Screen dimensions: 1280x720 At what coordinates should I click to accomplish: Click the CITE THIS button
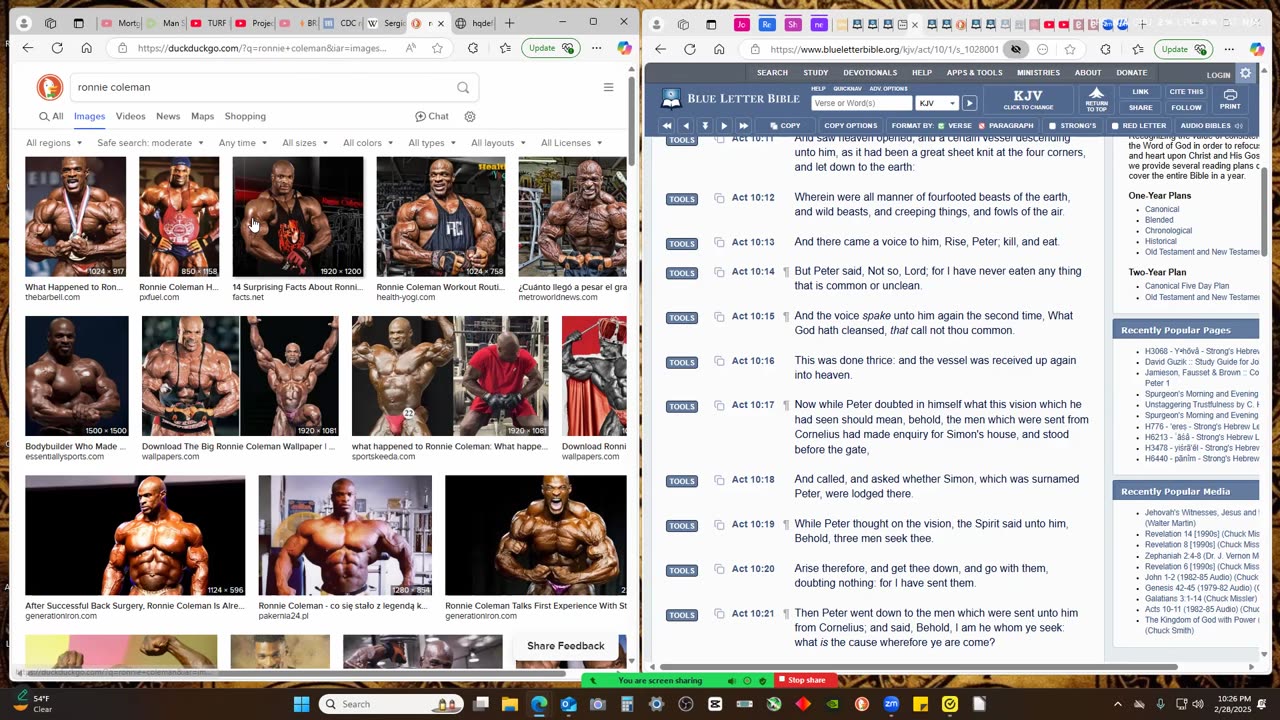click(1186, 92)
